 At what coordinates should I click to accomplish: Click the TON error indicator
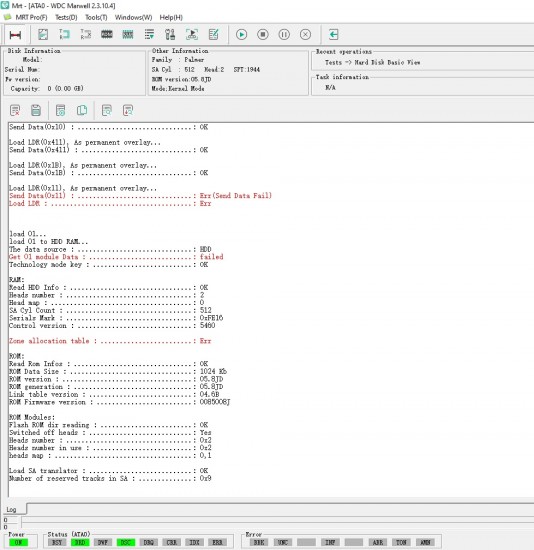401,542
